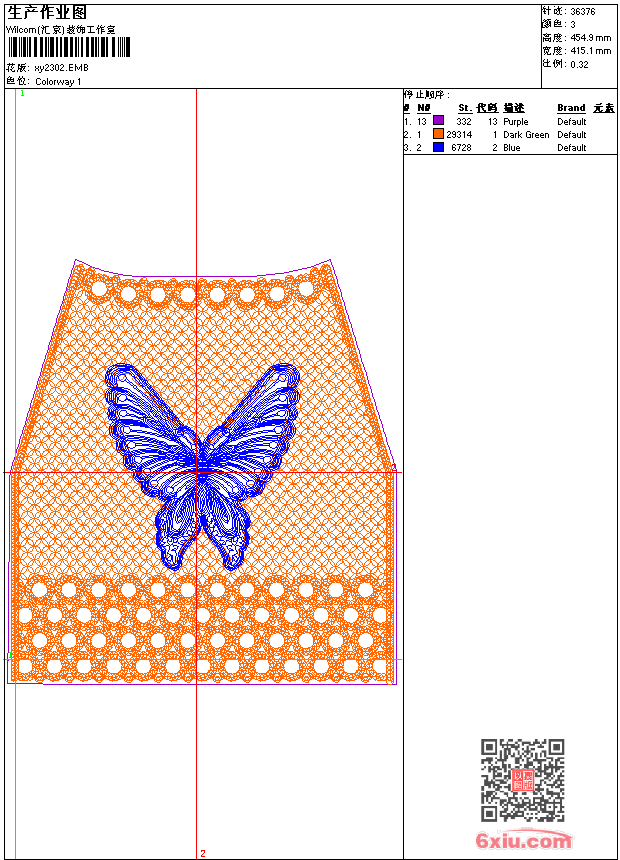The height and width of the screenshot is (860, 620).
Task: Click the blue butterfly embroidery design
Action: click(x=202, y=466)
